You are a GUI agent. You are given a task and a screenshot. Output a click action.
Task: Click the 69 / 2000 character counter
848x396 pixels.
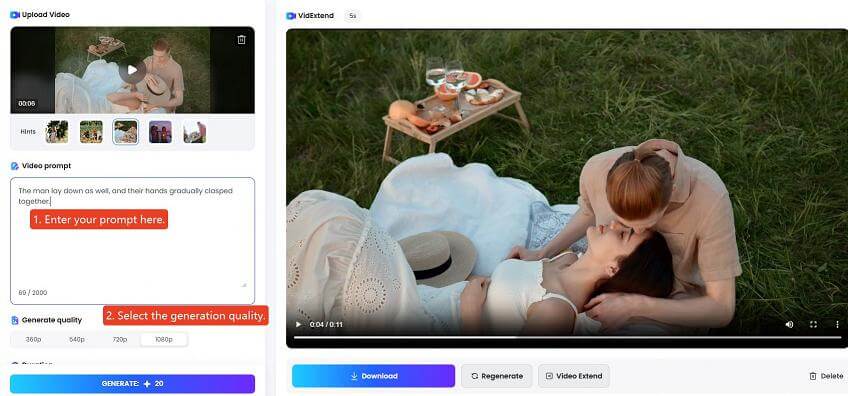(x=33, y=293)
